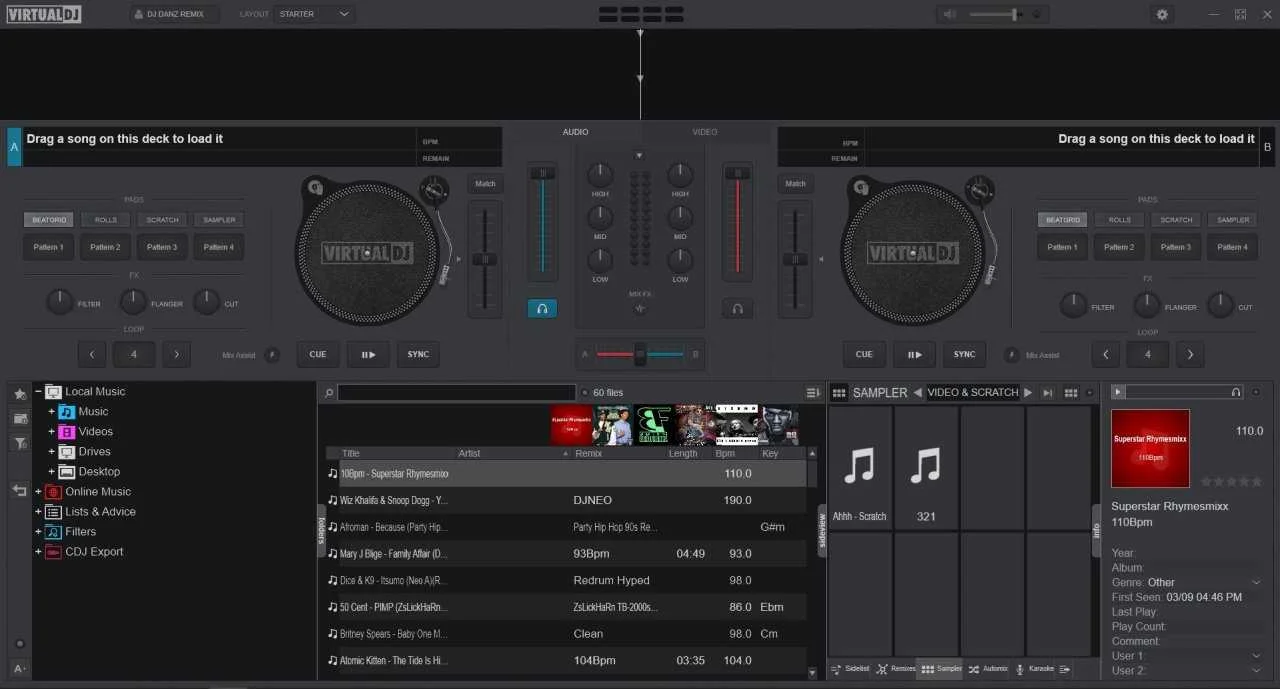This screenshot has height=689, width=1280.
Task: Collapse the Local Music tree node
Action: (x=38, y=392)
